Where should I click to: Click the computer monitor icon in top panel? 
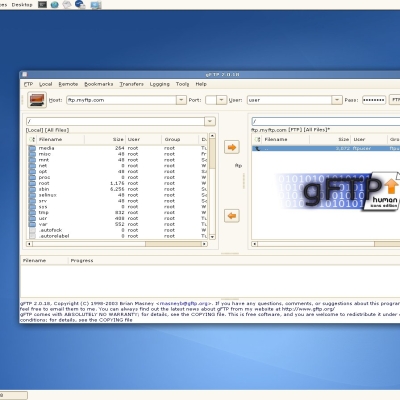pyautogui.click(x=96, y=5)
